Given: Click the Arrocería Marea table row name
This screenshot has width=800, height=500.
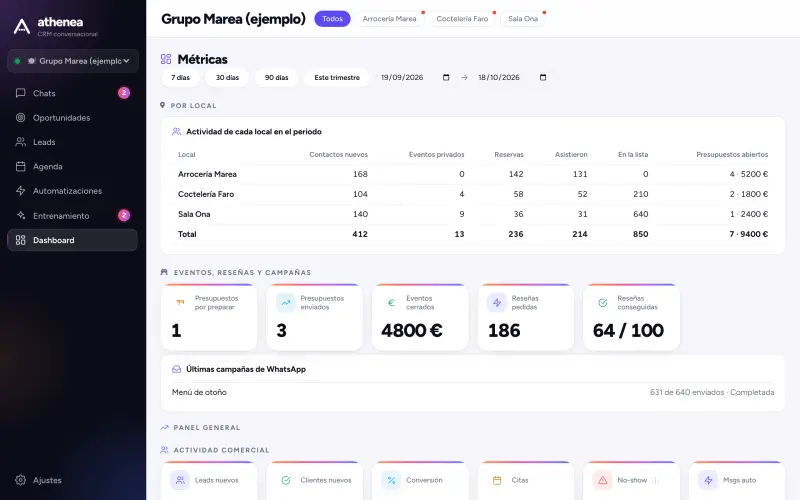Looking at the screenshot, I should (207, 174).
